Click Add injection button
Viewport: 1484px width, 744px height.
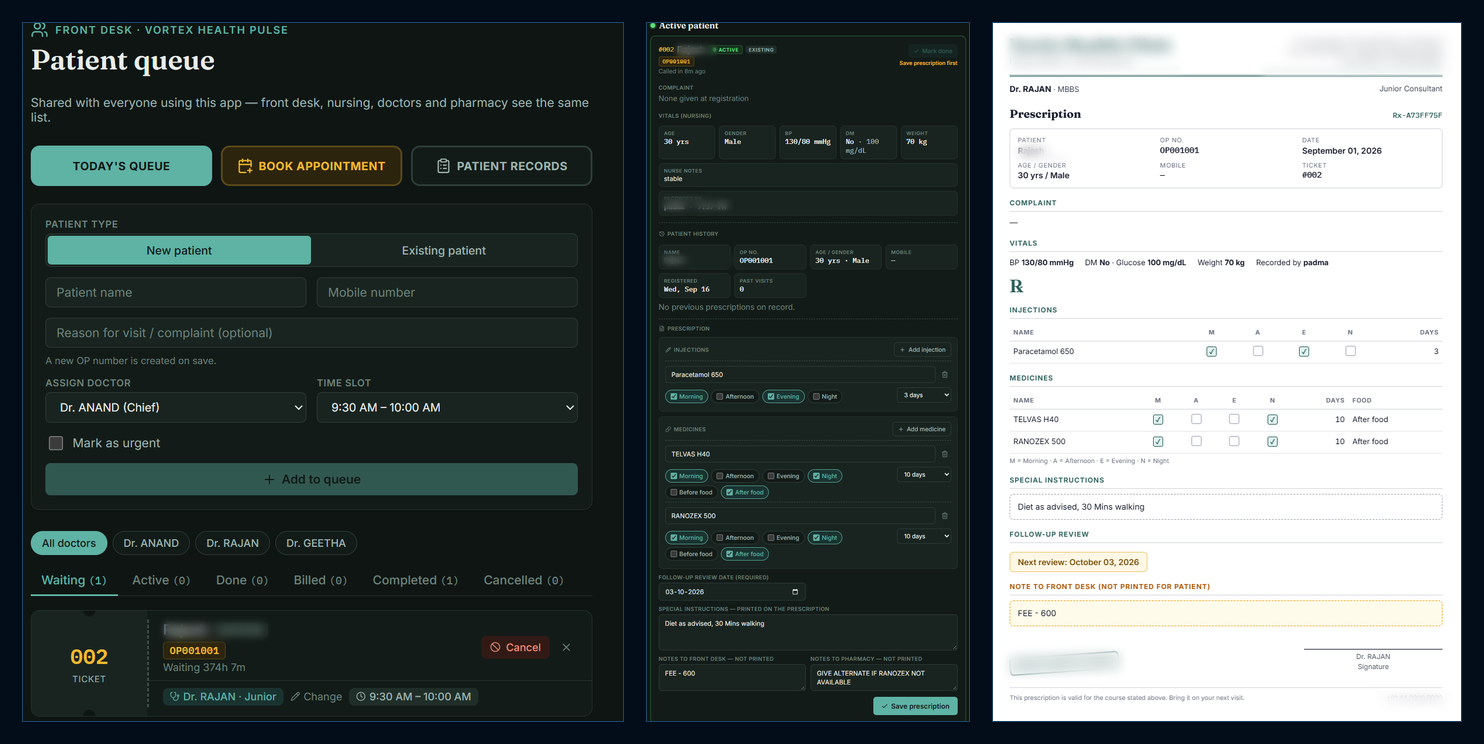(x=921, y=350)
